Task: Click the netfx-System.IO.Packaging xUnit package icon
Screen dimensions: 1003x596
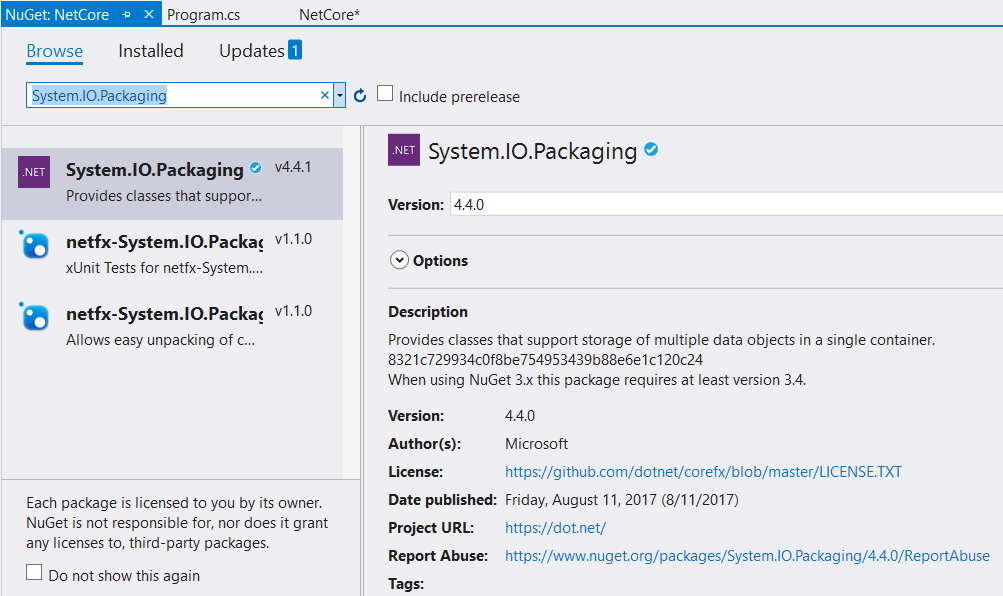Action: pyautogui.click(x=33, y=246)
